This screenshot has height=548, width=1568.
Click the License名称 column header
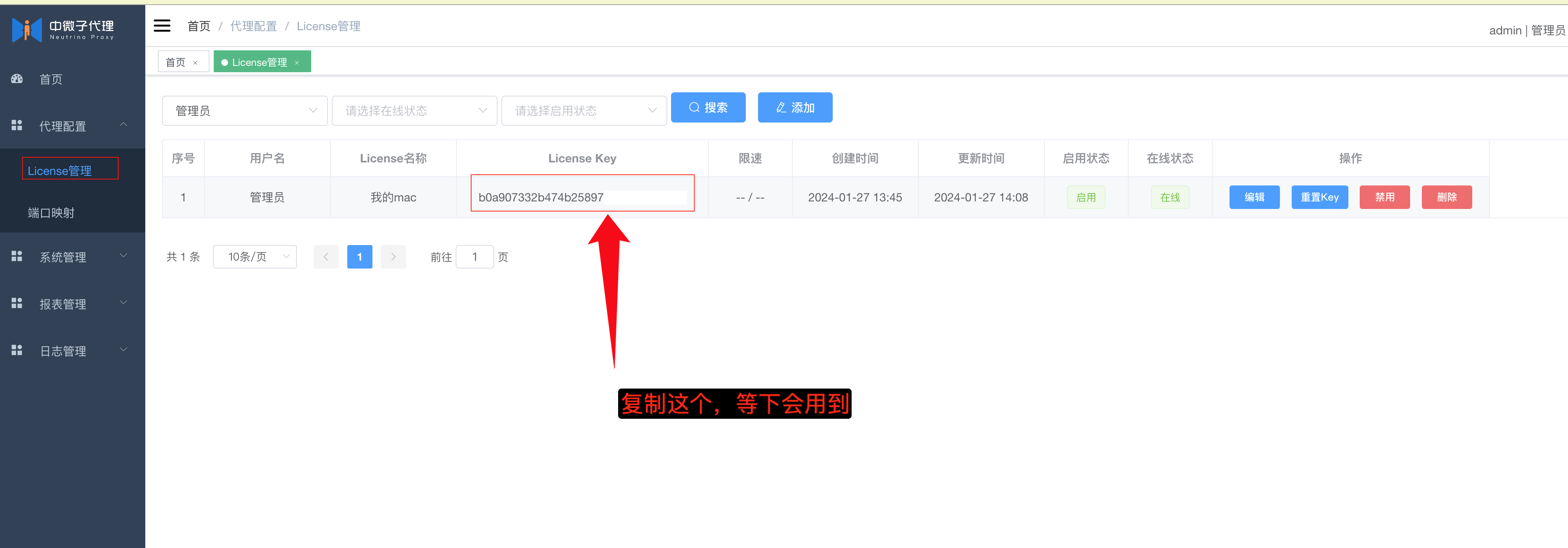click(393, 158)
